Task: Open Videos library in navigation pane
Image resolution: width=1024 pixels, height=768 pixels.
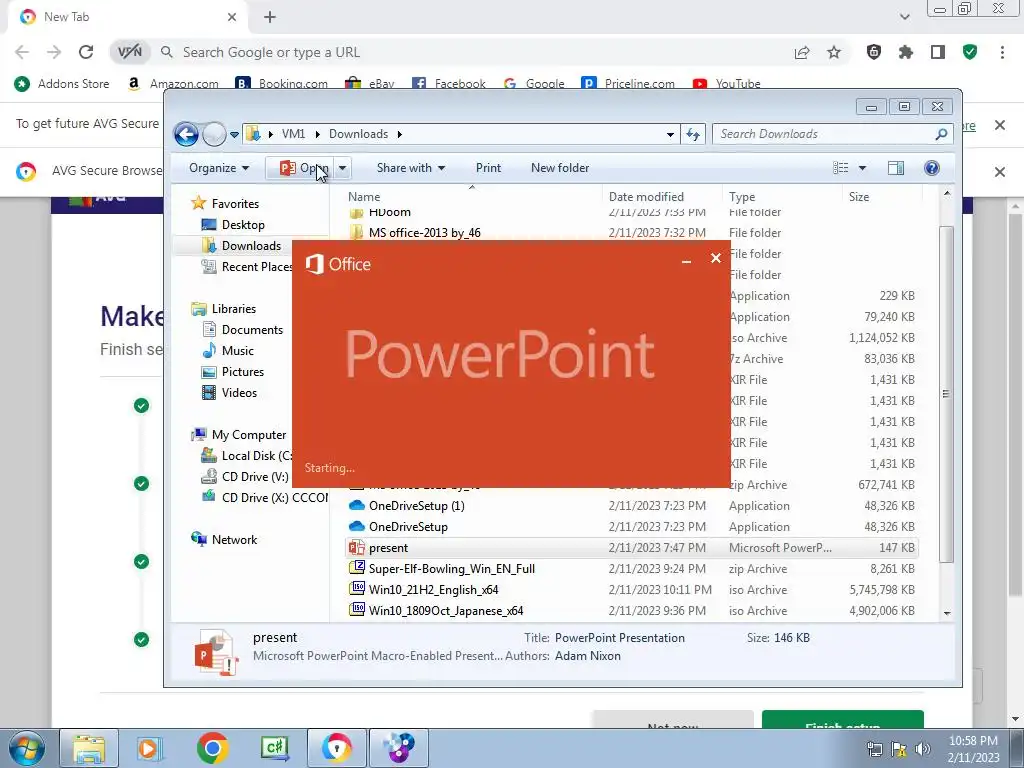Action: click(x=239, y=392)
